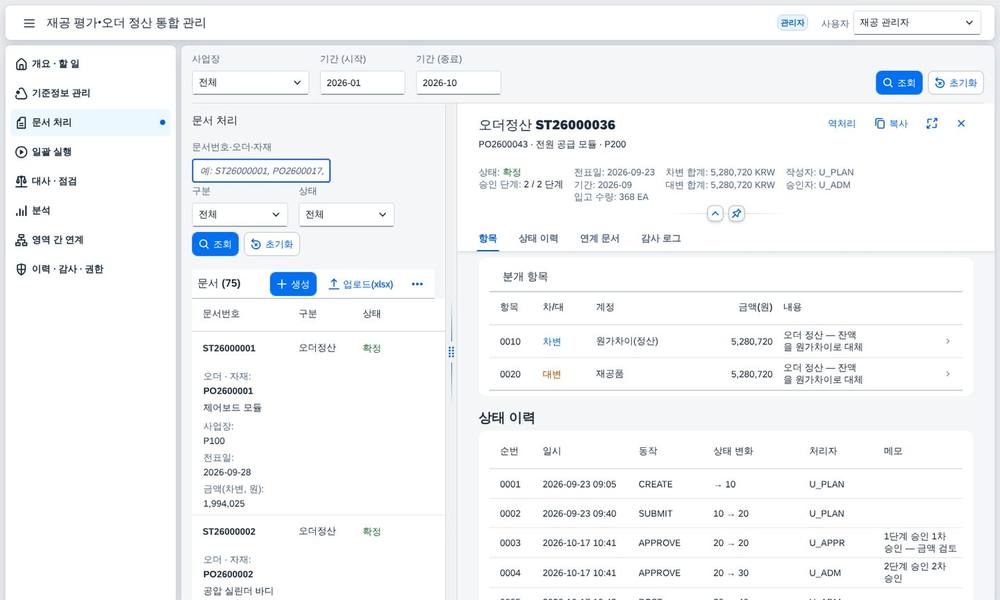The width and height of the screenshot is (1000, 600).
Task: Click the top 조회 search button
Action: click(899, 83)
